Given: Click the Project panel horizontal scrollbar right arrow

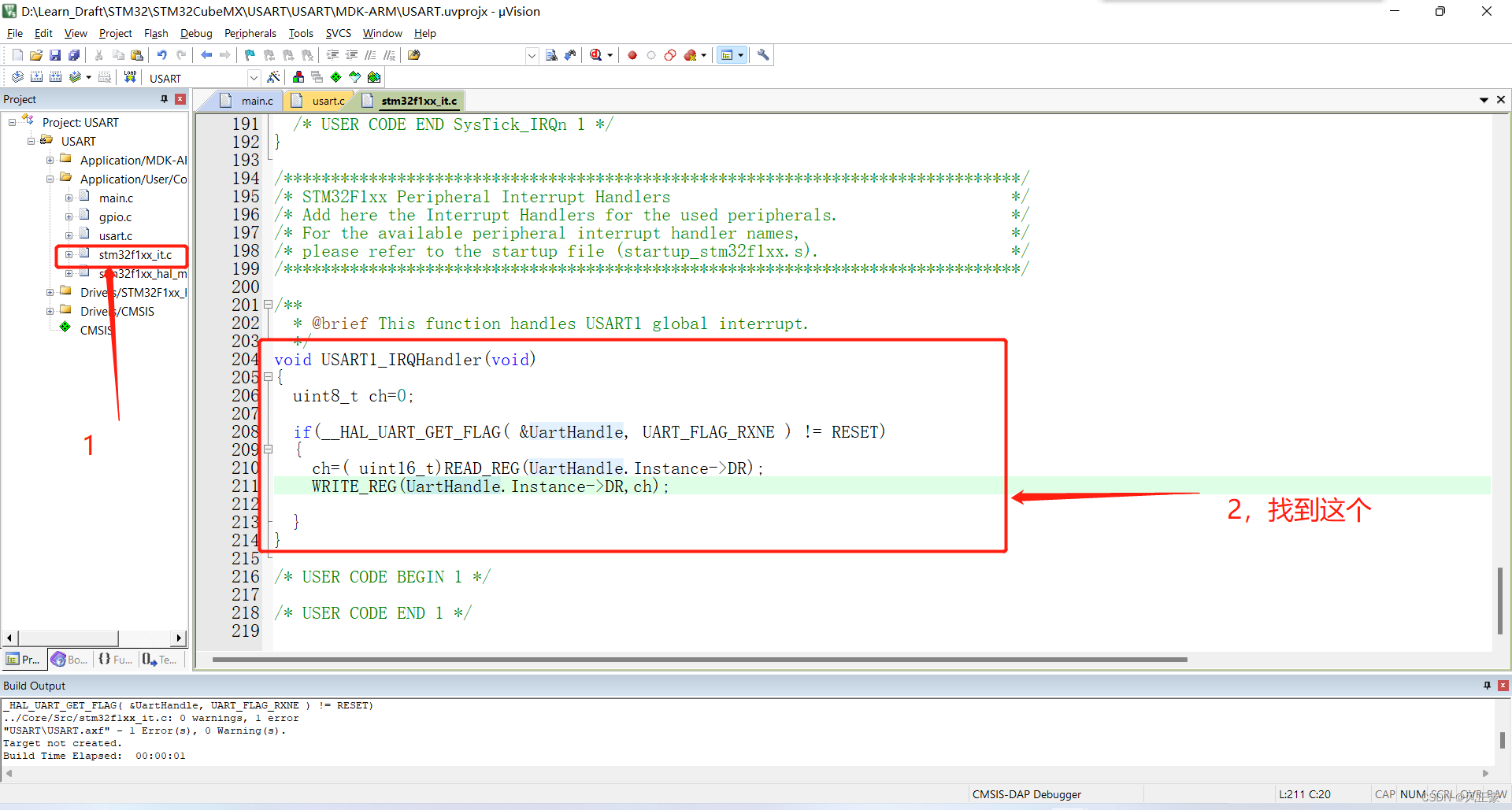Looking at the screenshot, I should [x=179, y=638].
